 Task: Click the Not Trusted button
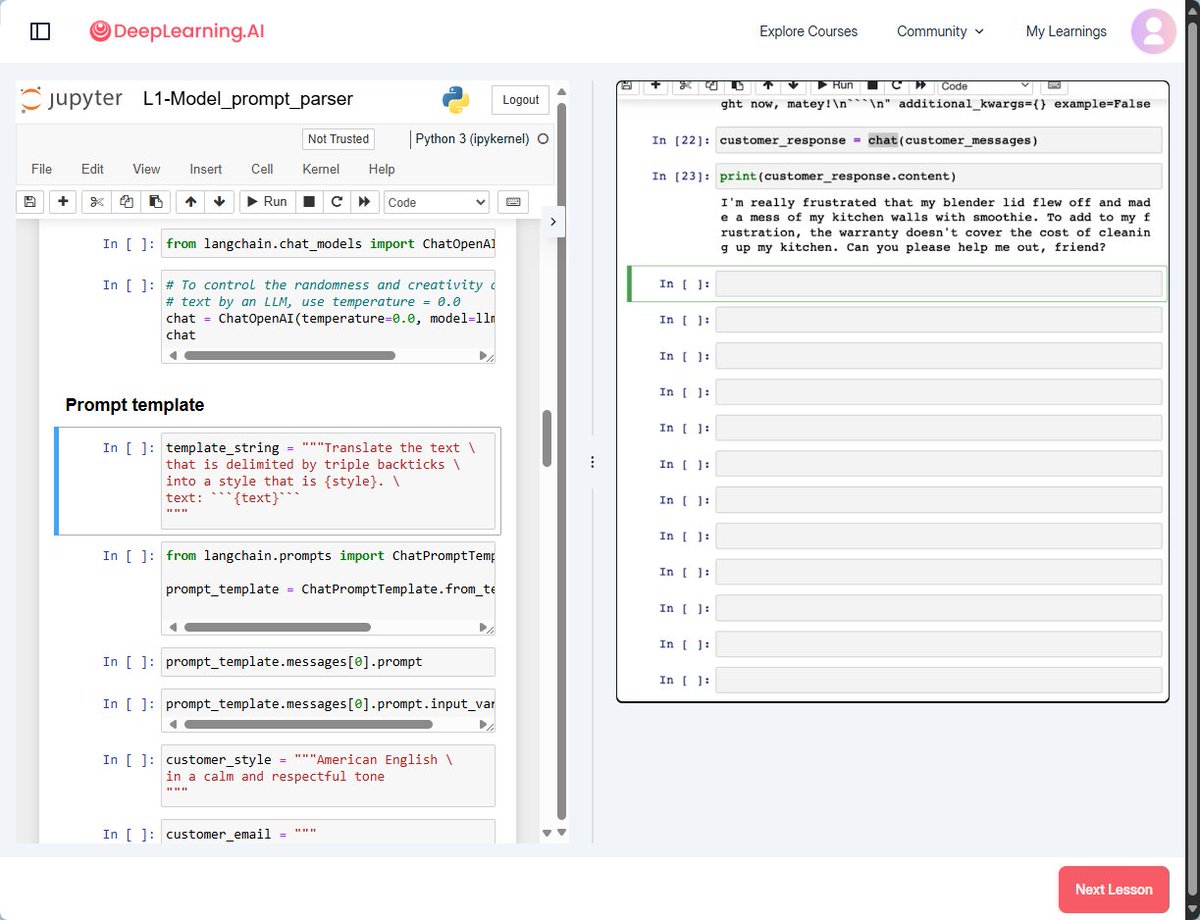pyautogui.click(x=338, y=139)
